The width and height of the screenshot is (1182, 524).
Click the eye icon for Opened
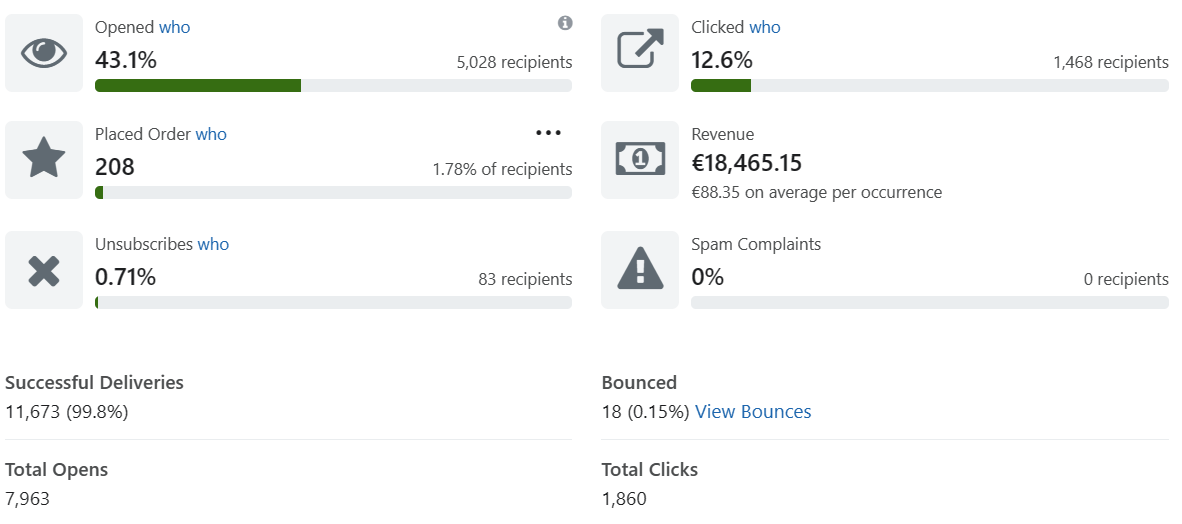[44, 53]
